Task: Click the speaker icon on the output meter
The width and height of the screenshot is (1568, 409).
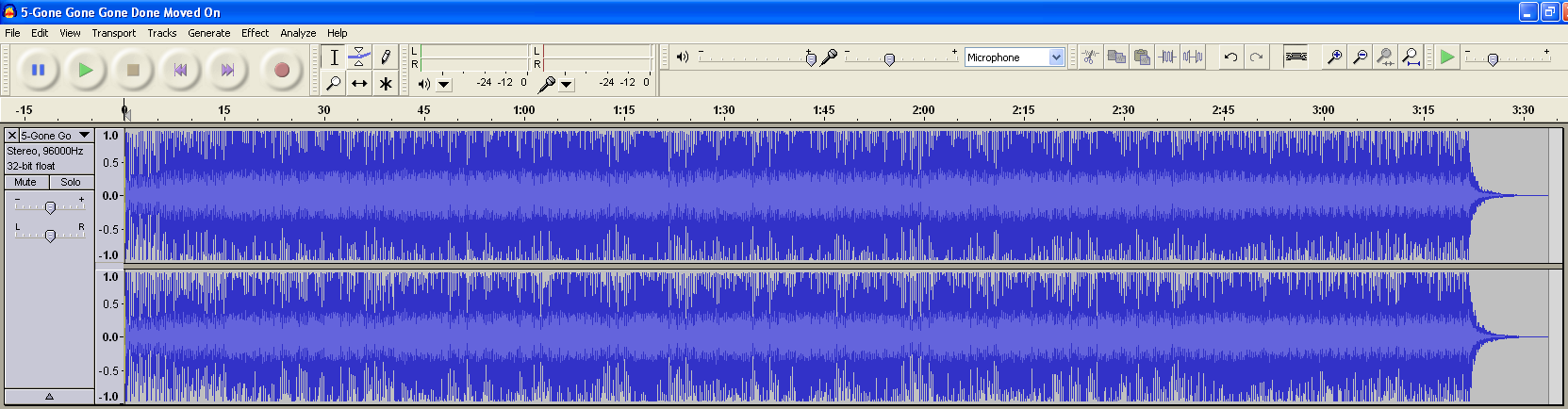Action: (423, 84)
